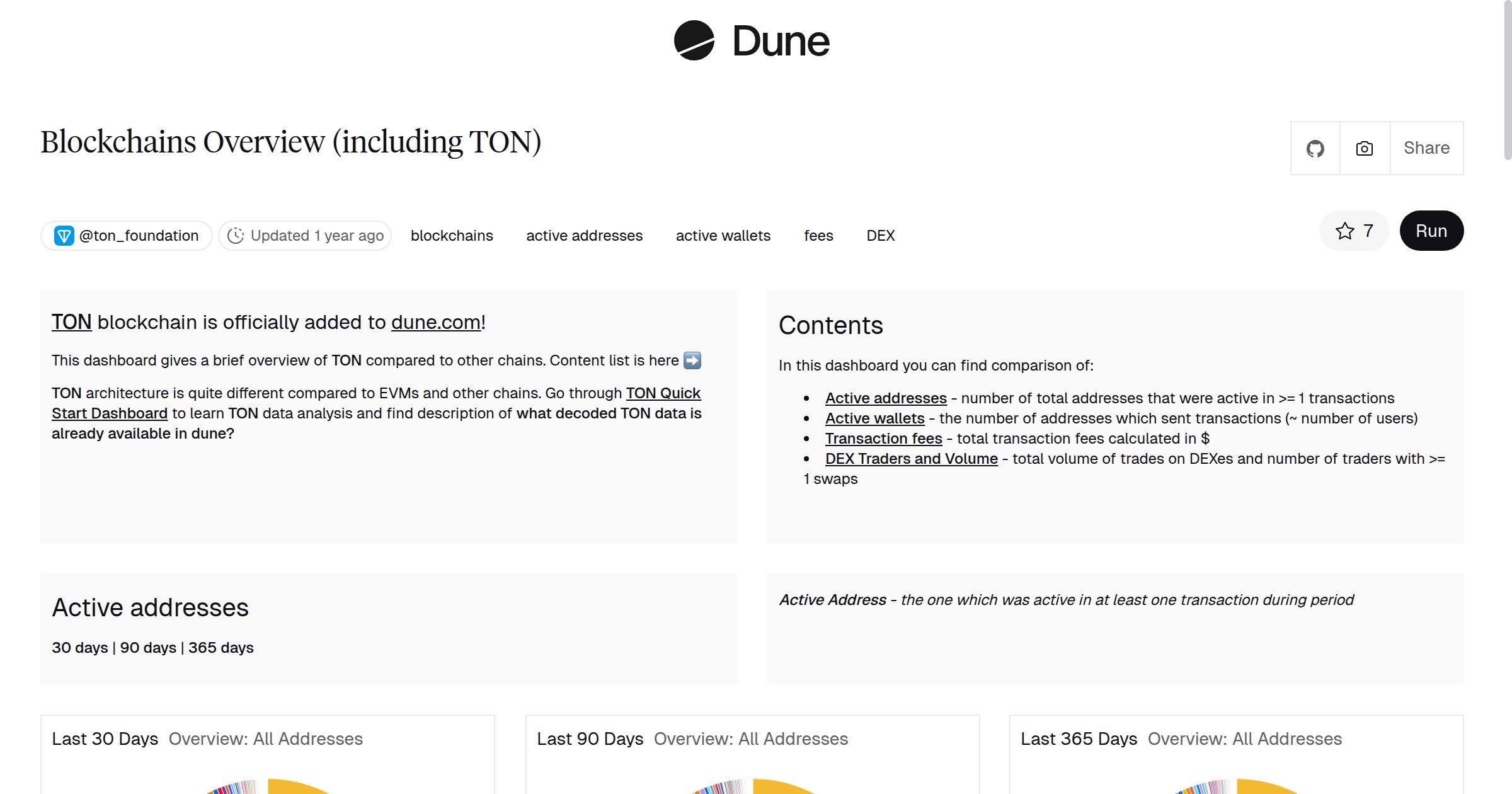
Task: Select the 'DEX' tag
Action: [x=880, y=235]
